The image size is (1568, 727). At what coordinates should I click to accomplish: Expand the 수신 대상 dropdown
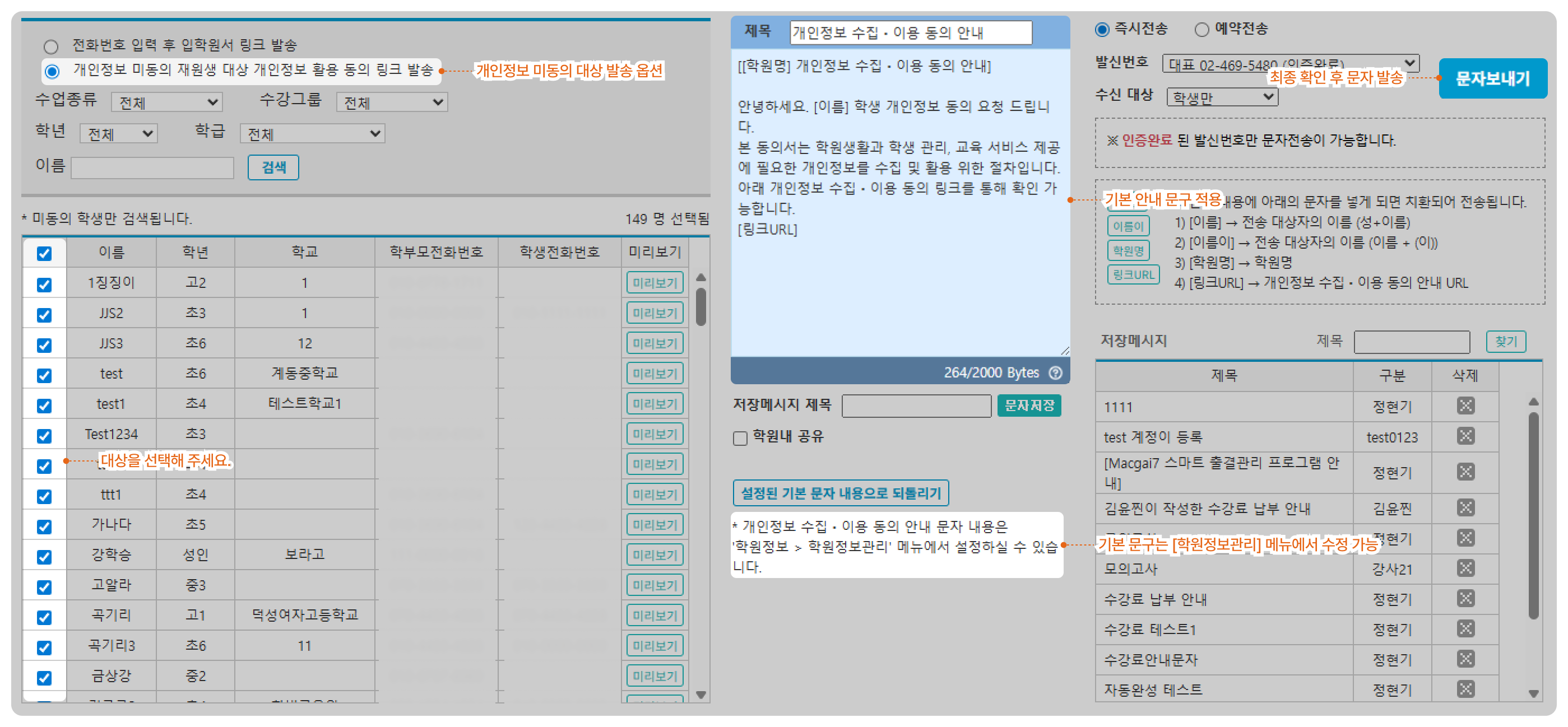pos(1222,97)
